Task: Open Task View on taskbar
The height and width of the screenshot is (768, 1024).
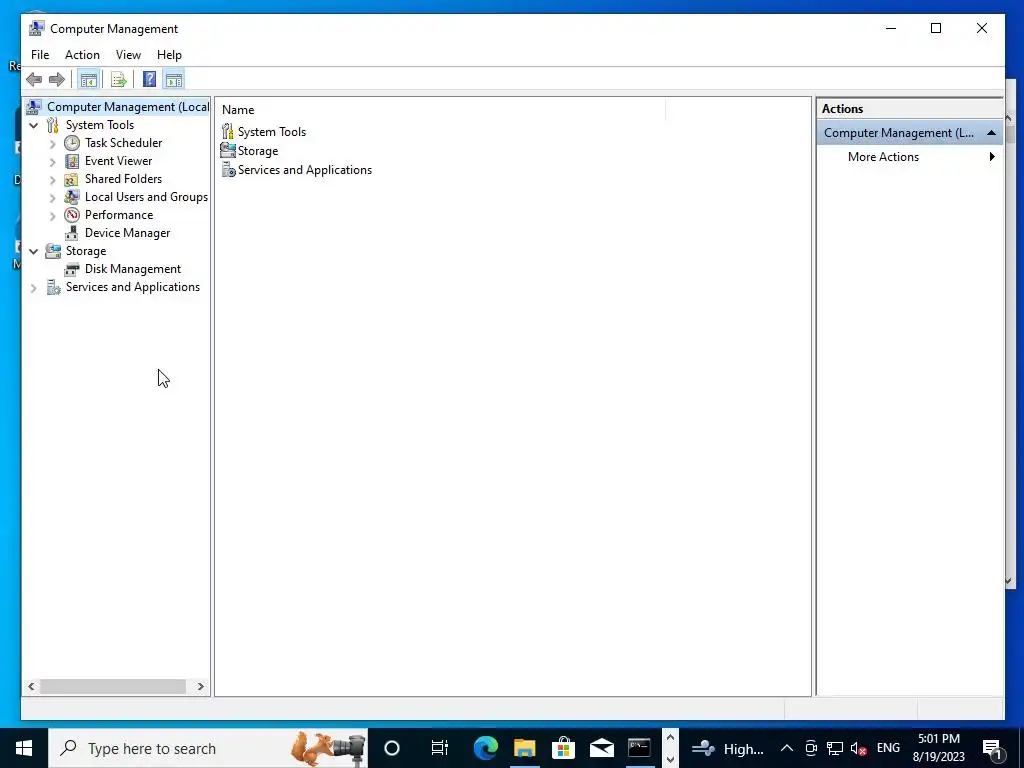Action: (x=440, y=748)
